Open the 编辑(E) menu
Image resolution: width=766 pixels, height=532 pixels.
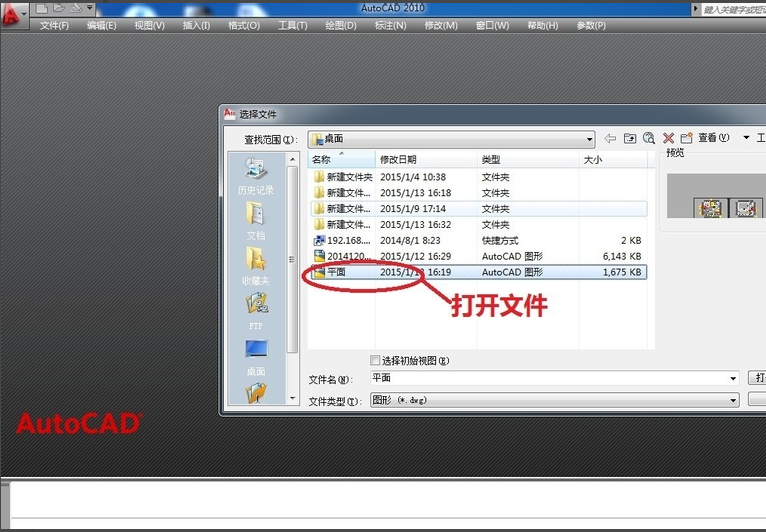coord(102,25)
